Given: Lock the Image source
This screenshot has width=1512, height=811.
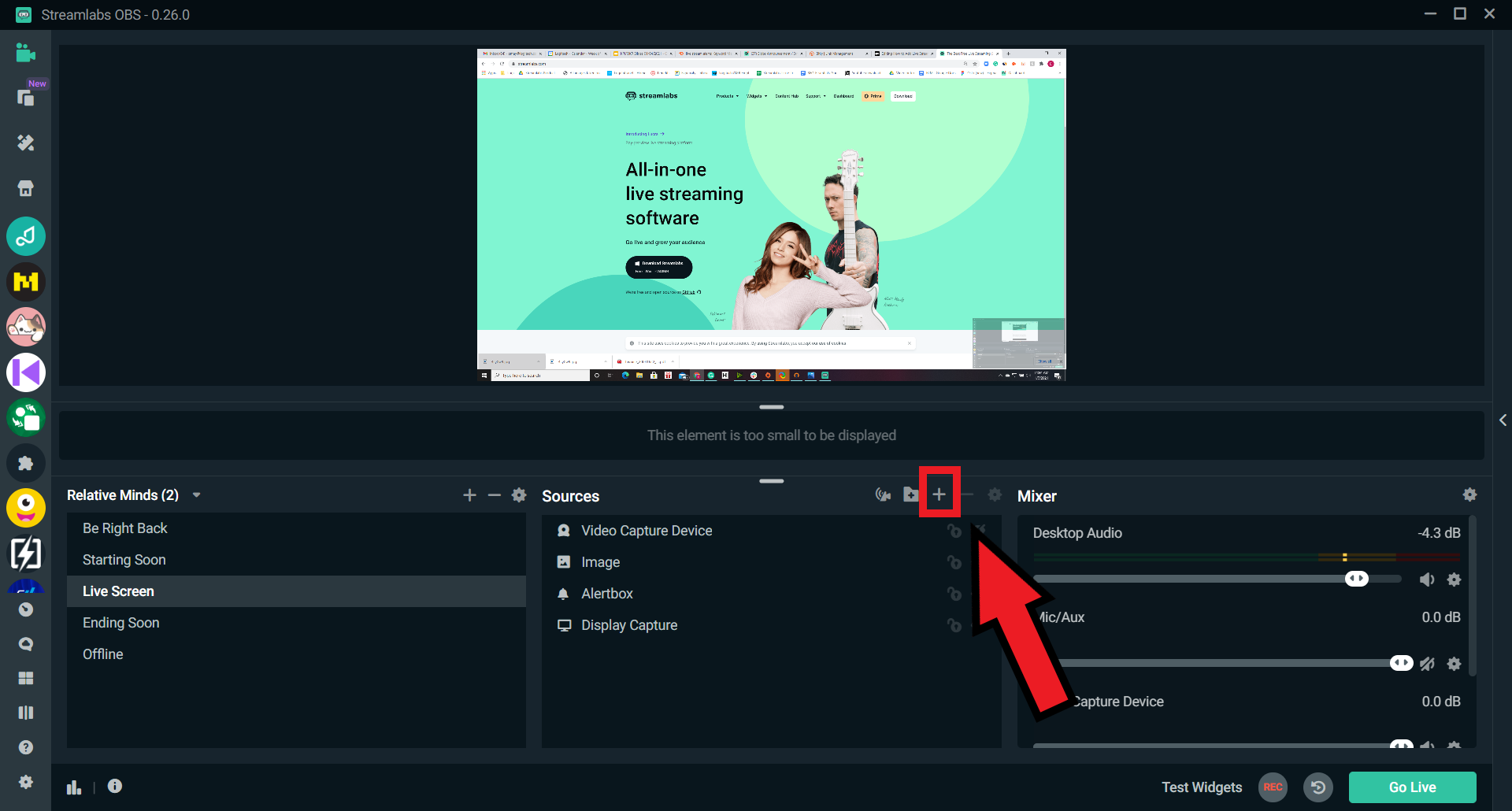Looking at the screenshot, I should [x=954, y=562].
